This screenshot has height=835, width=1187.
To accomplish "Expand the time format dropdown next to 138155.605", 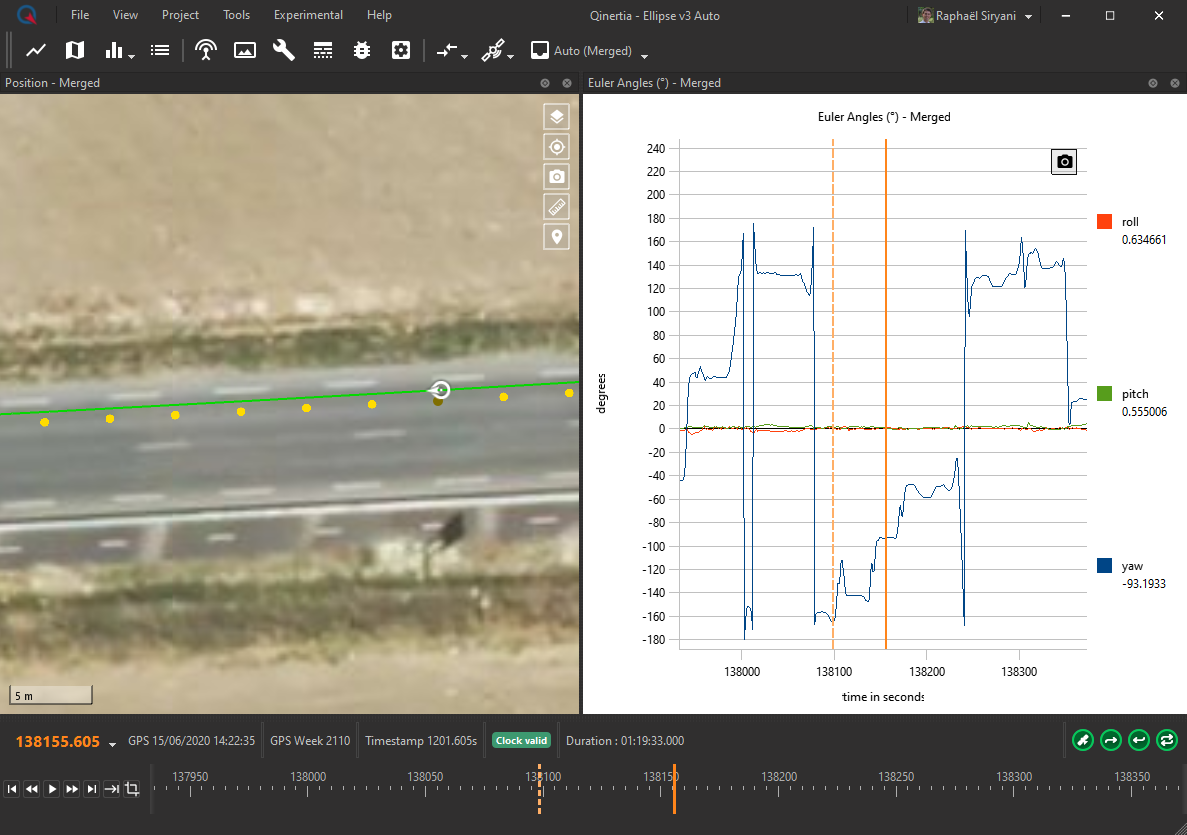I will (x=112, y=743).
